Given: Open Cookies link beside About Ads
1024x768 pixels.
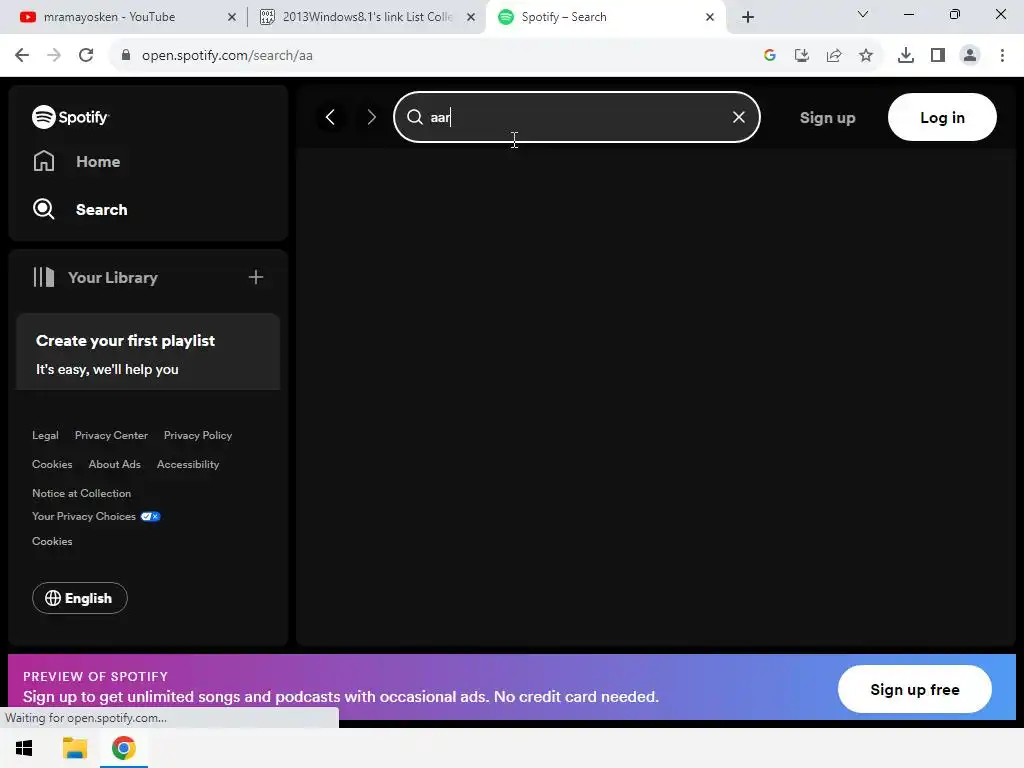Looking at the screenshot, I should click(x=52, y=464).
